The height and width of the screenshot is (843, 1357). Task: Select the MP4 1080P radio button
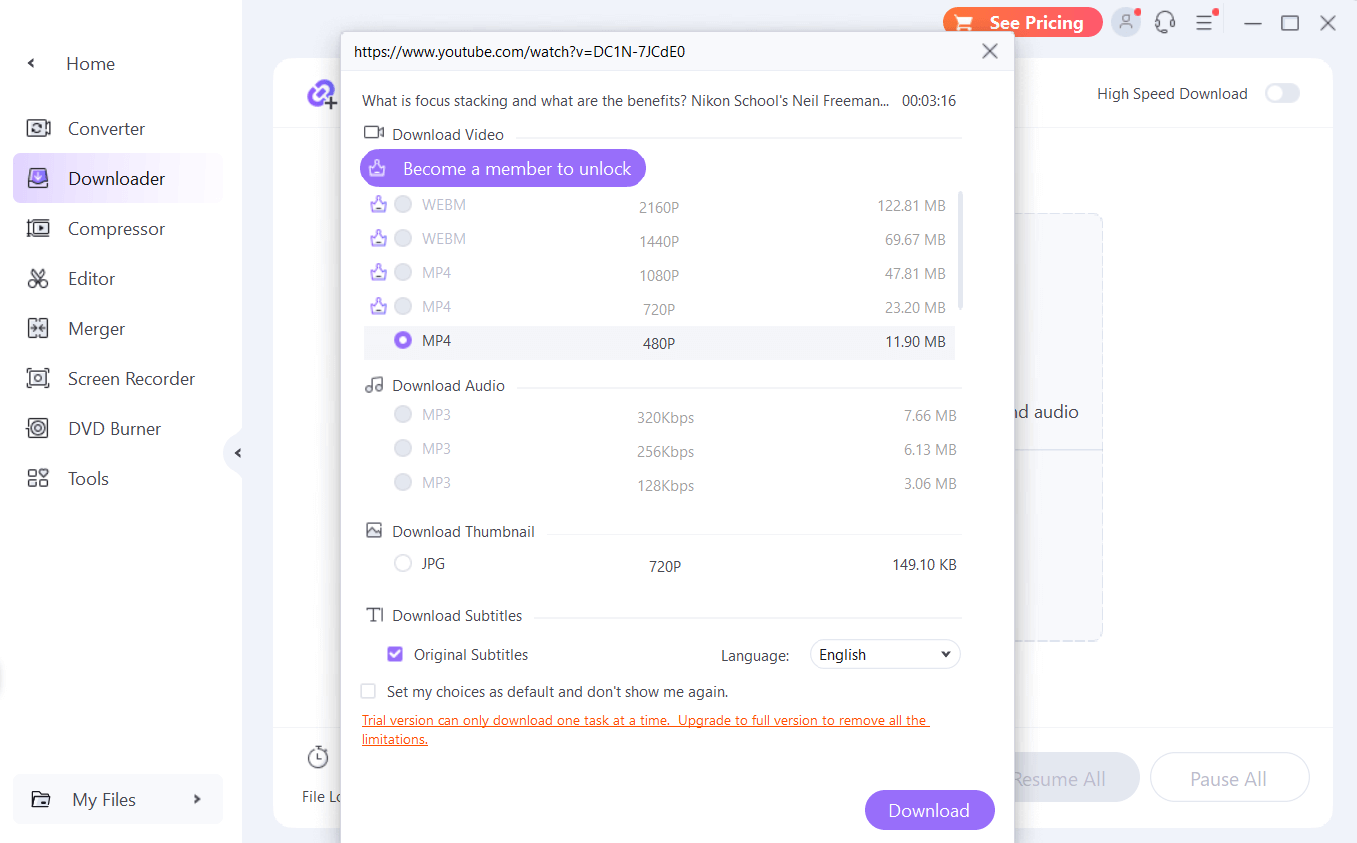tap(403, 273)
